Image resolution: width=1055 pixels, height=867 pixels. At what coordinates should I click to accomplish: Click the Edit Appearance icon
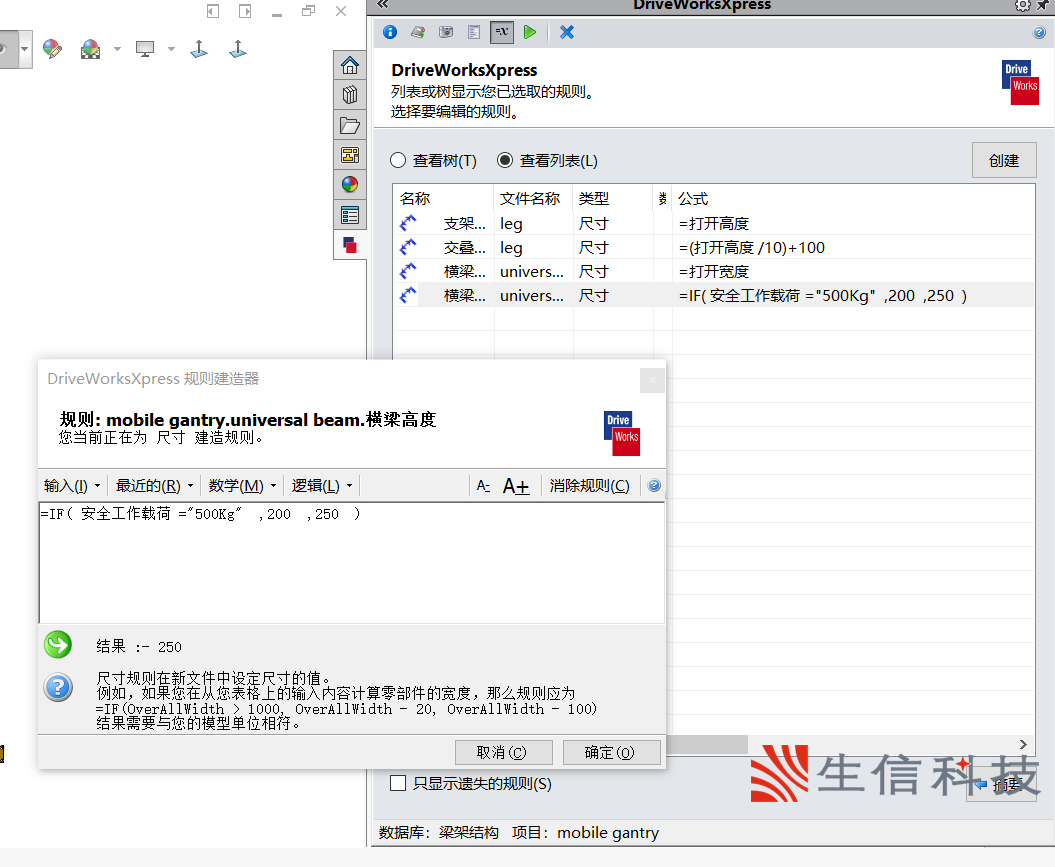[x=52, y=48]
